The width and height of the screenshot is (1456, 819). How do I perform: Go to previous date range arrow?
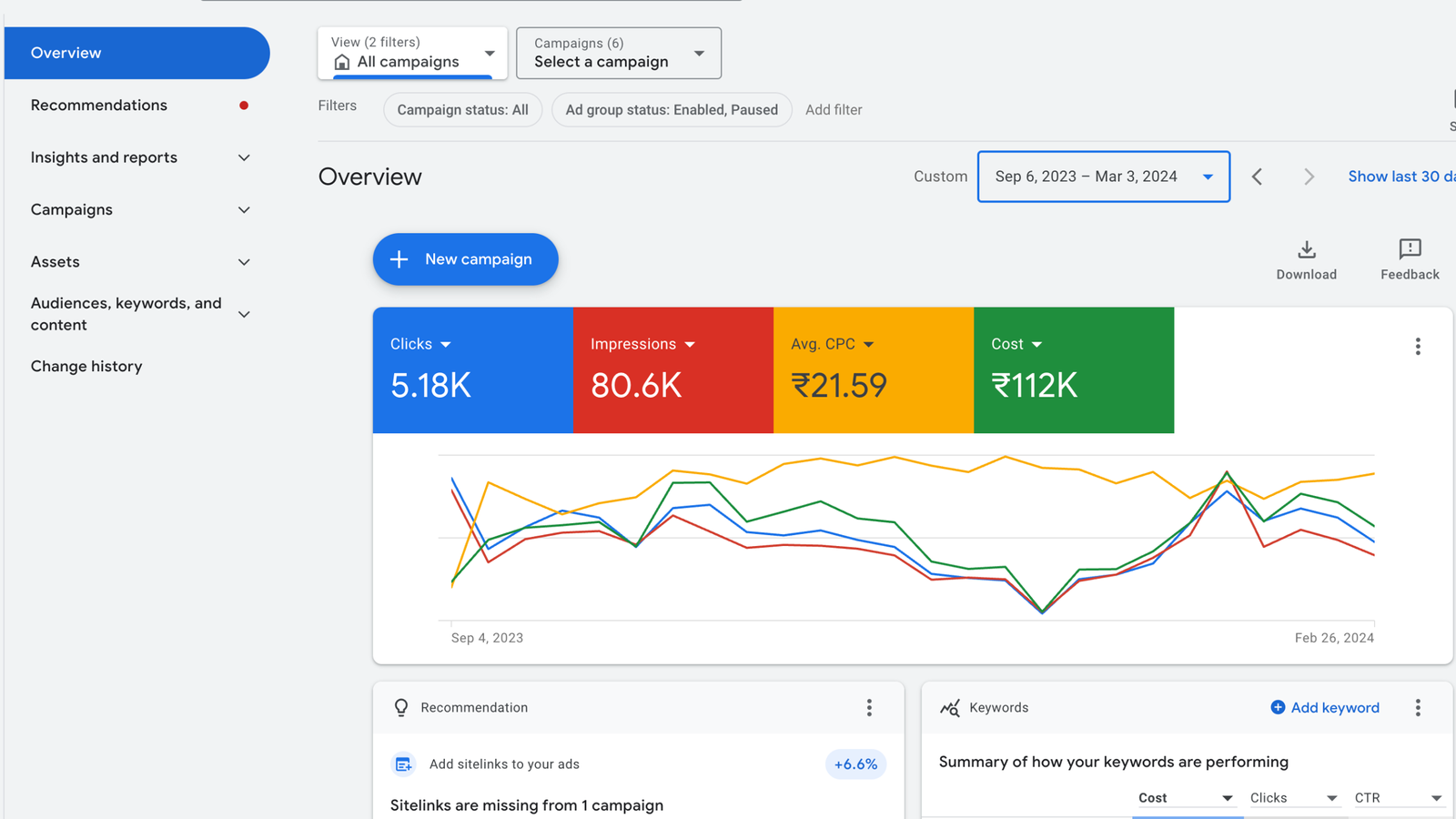point(1258,177)
